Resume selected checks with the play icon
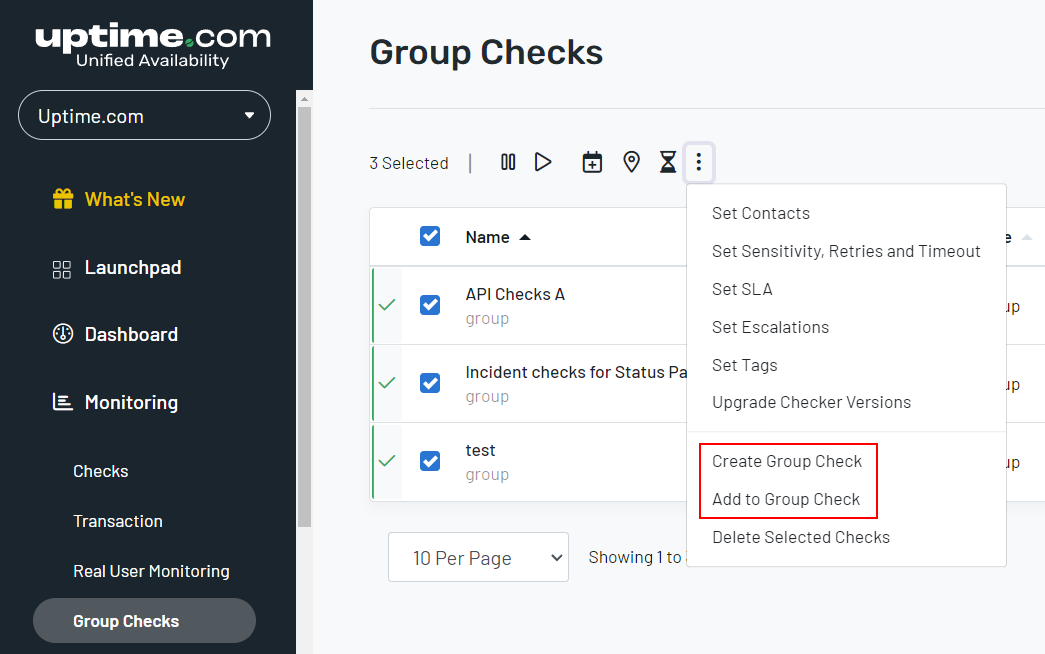 click(543, 161)
